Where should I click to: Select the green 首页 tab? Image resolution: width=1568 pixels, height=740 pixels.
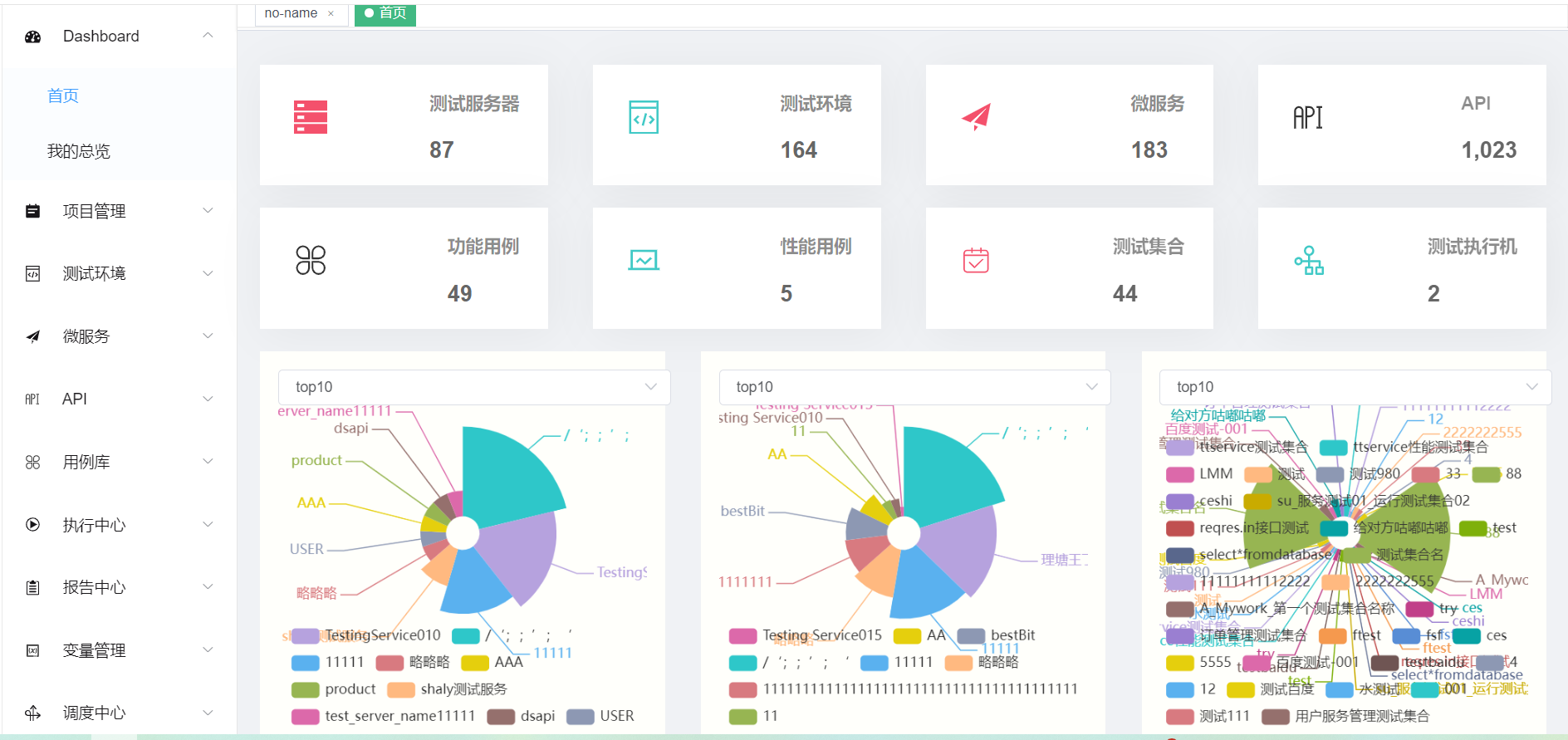(385, 13)
